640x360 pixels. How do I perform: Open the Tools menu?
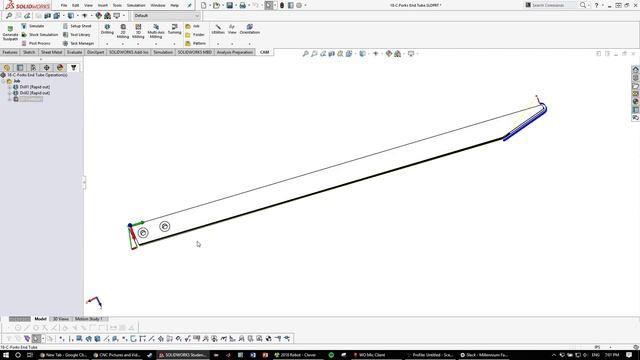pos(117,5)
